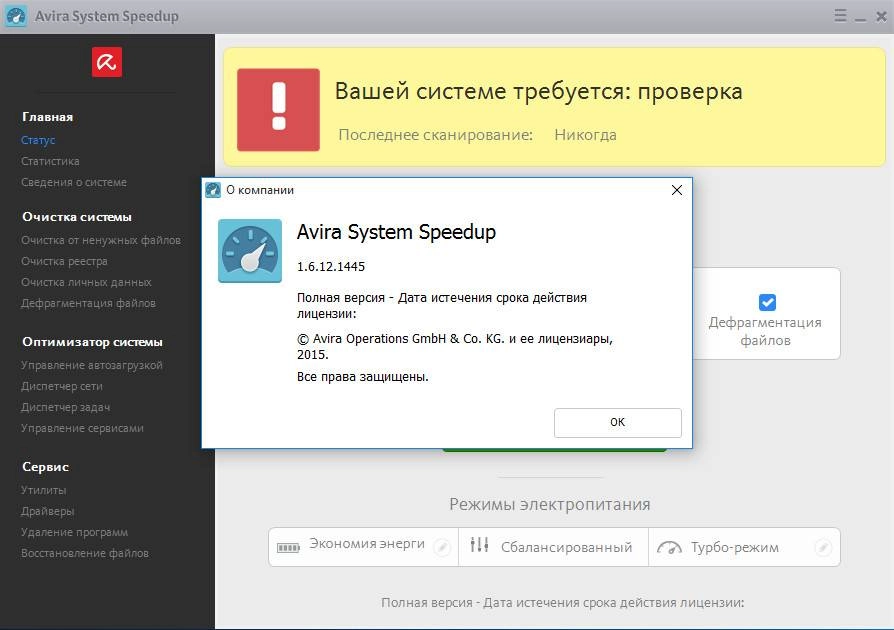Open the hamburger menu in title bar
Viewport: 894px width, 630px height.
(x=840, y=15)
